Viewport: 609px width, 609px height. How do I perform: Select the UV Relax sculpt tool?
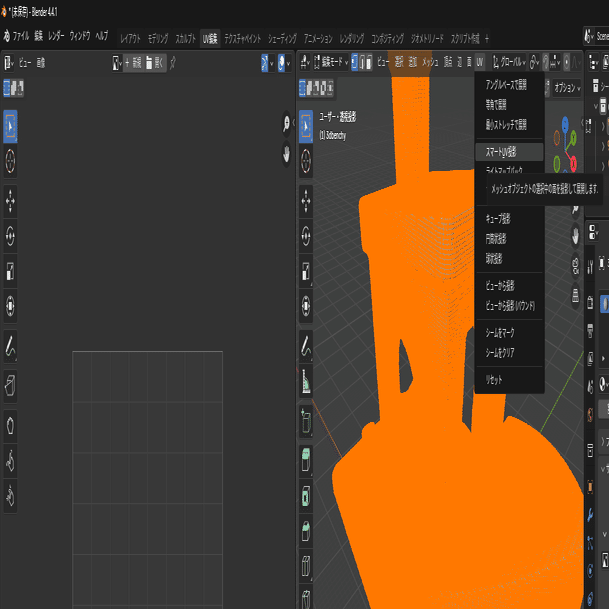pyautogui.click(x=10, y=461)
